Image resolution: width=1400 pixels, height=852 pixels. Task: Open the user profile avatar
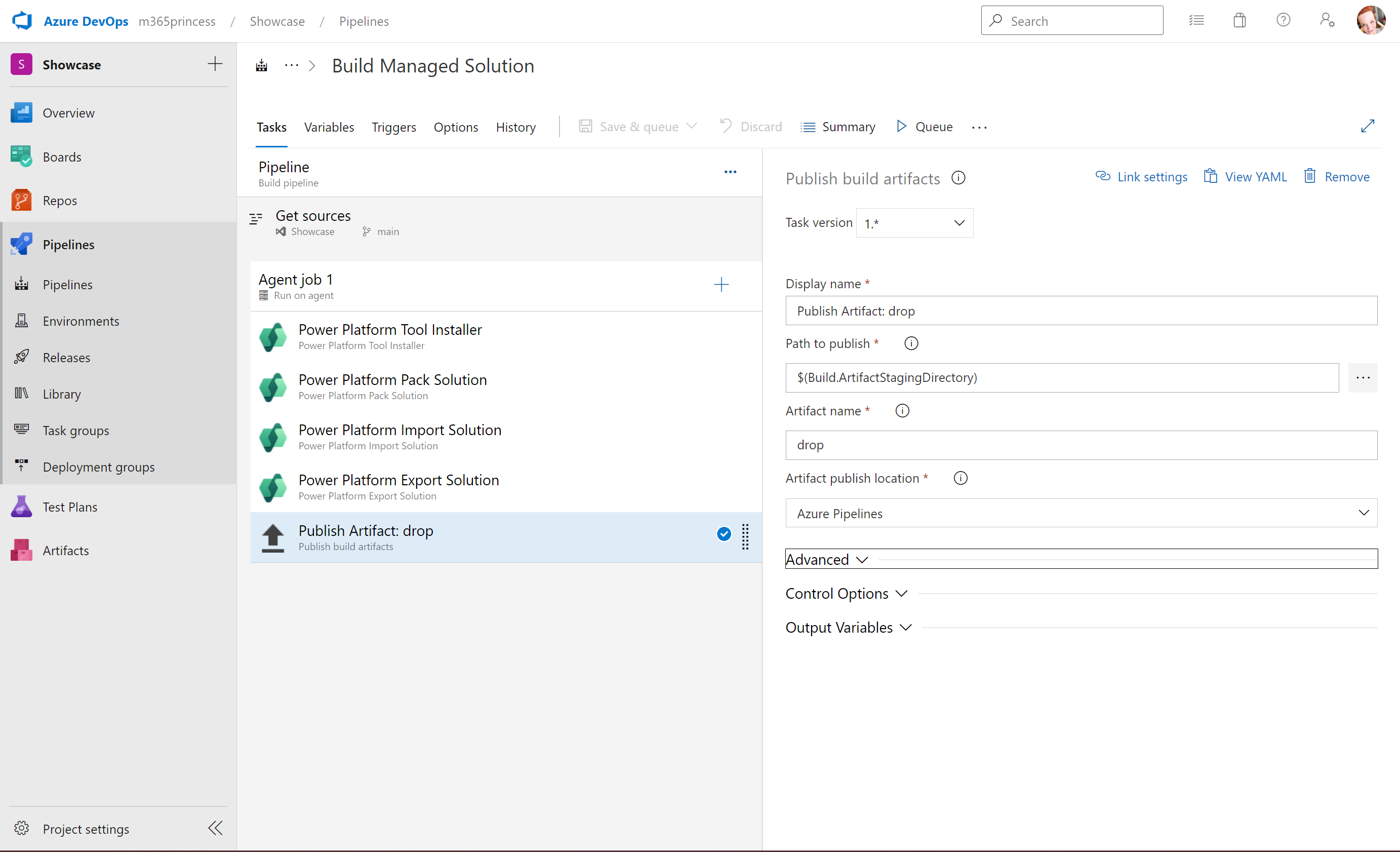1371,20
